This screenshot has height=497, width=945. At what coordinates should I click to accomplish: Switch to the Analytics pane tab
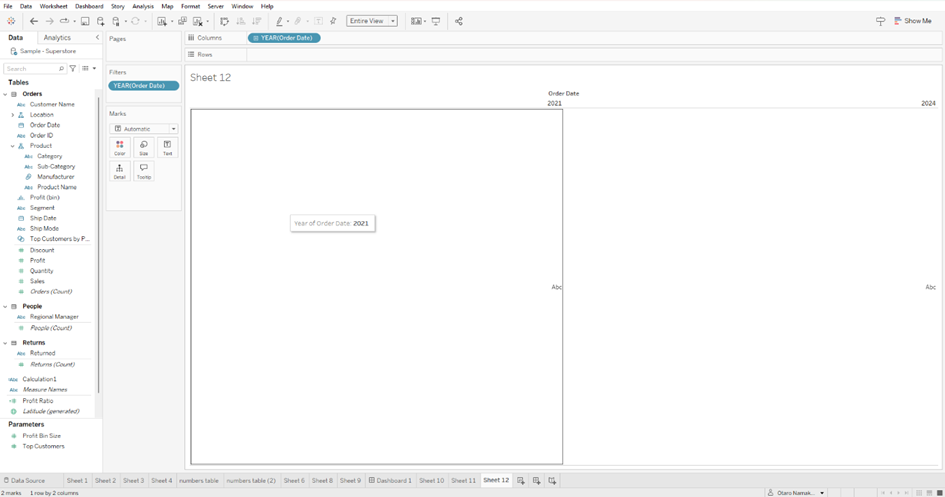(x=57, y=37)
